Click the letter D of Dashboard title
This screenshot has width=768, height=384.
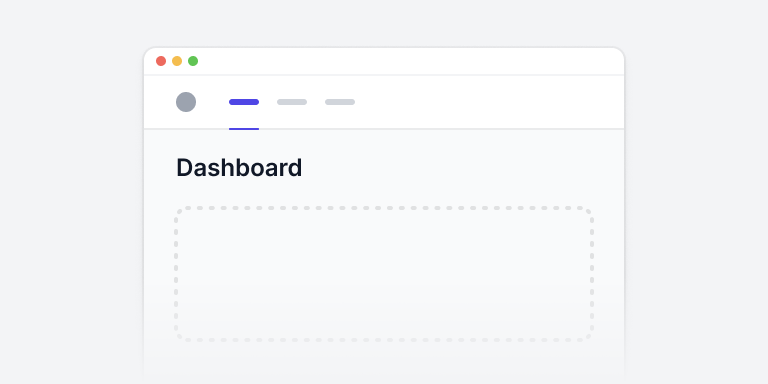(184, 168)
